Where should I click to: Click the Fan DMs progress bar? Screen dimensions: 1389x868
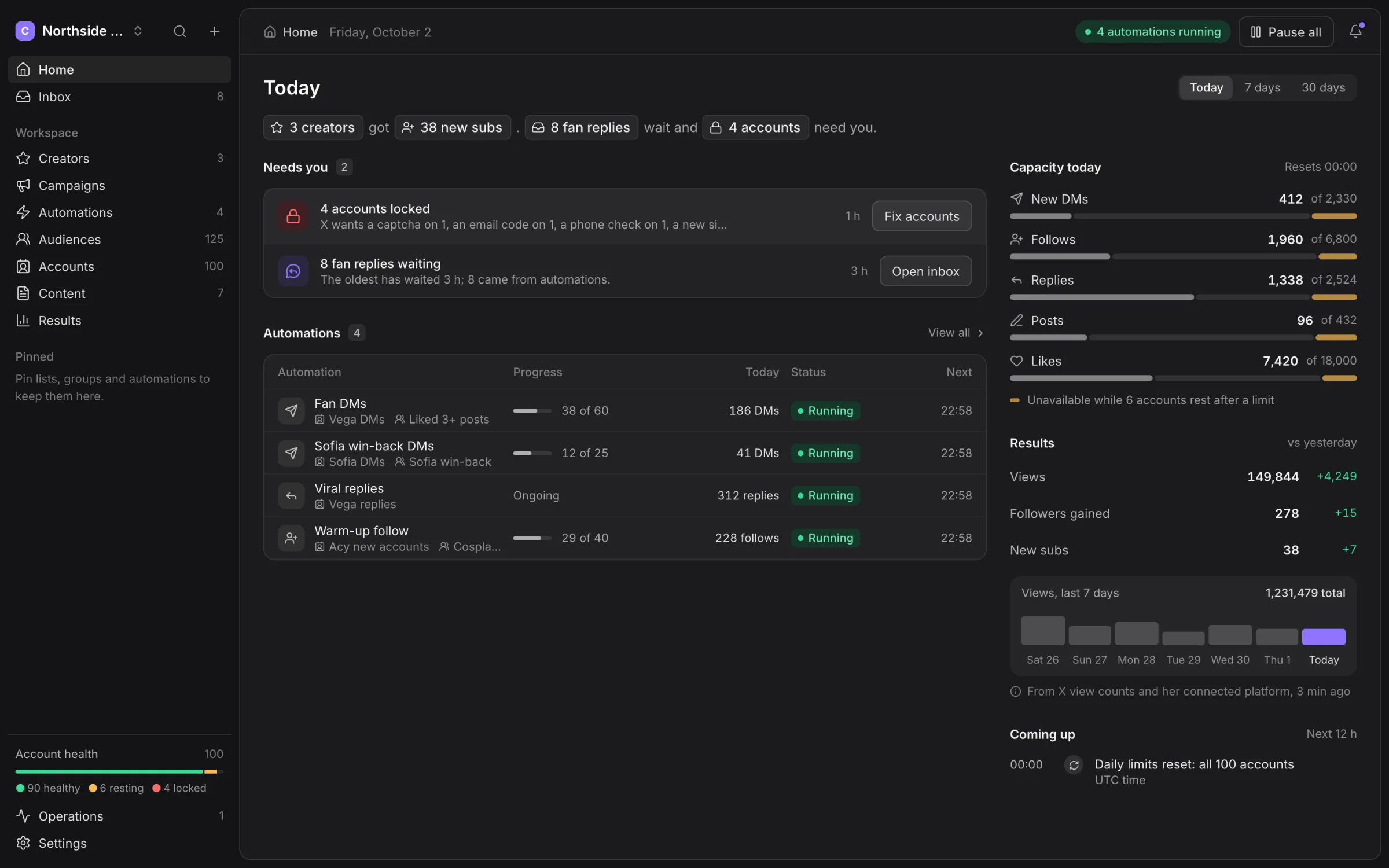[x=532, y=410]
